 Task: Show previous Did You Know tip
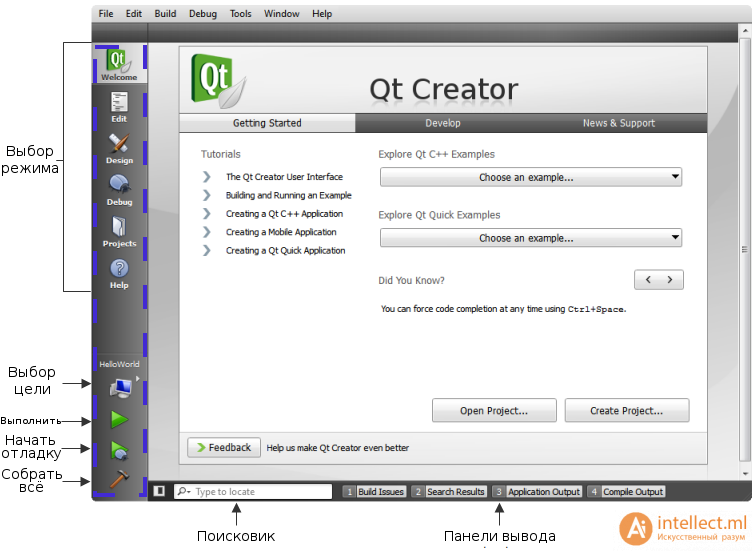click(x=648, y=279)
